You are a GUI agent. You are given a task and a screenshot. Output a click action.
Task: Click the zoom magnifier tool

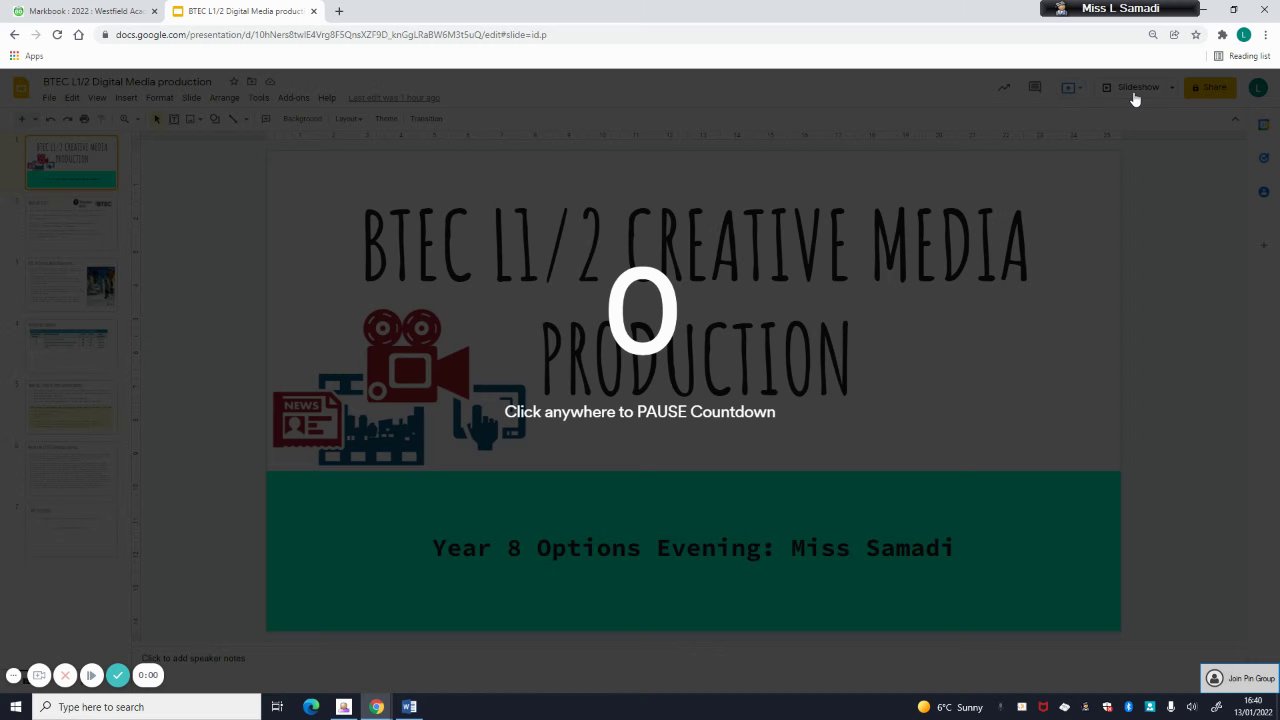125,119
